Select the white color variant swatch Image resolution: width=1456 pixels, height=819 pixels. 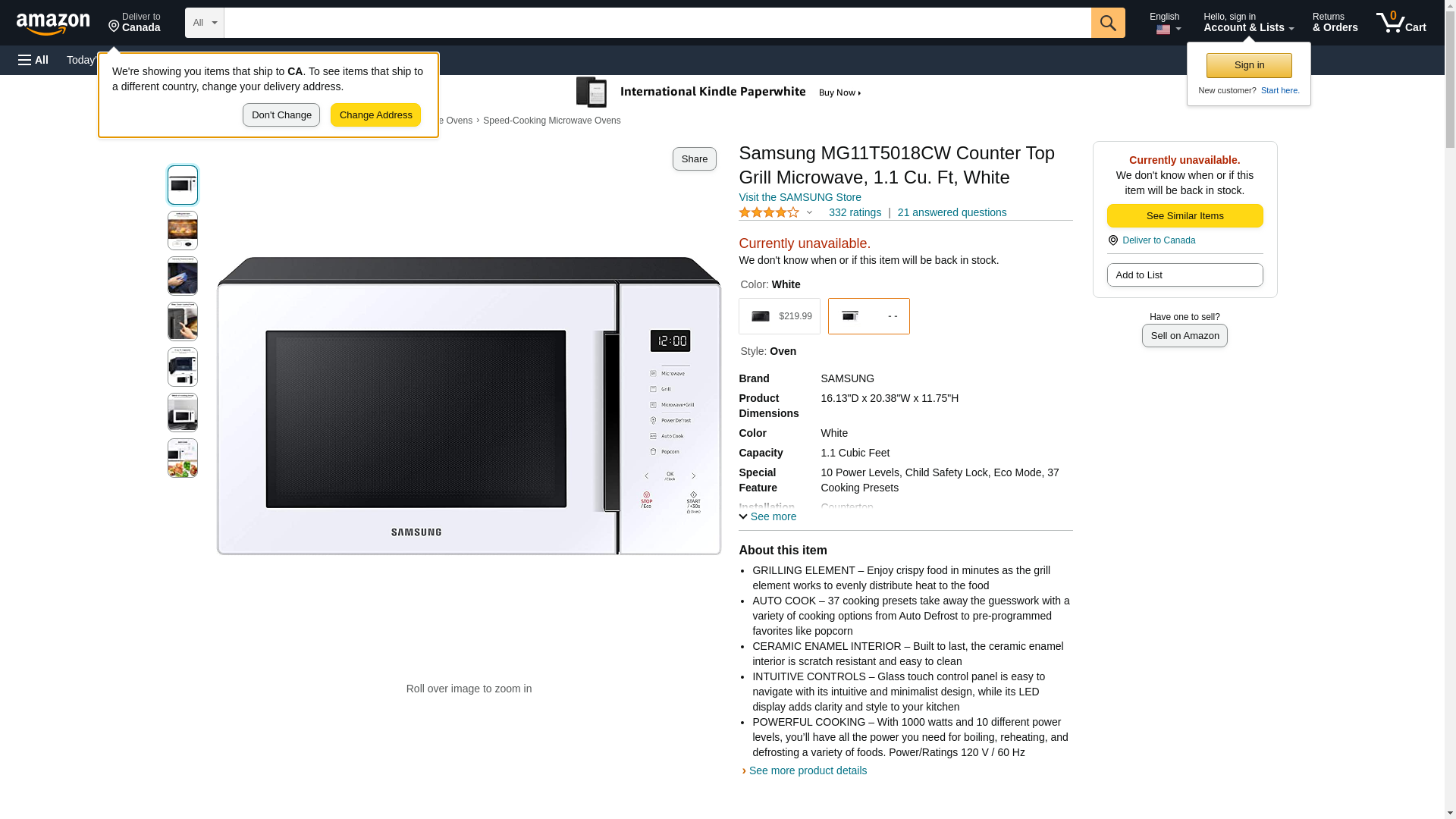pos(869,316)
